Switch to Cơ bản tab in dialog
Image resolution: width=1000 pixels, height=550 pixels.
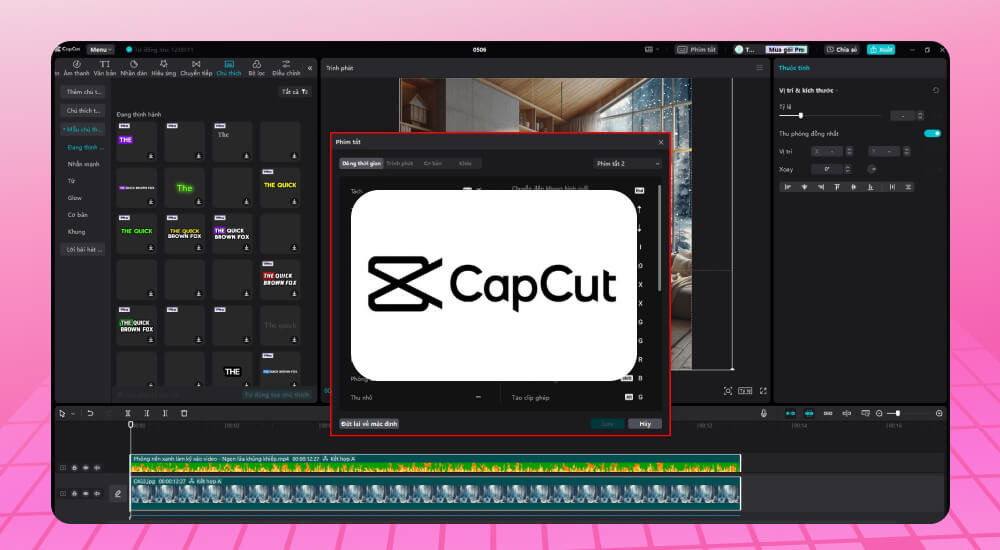point(433,163)
